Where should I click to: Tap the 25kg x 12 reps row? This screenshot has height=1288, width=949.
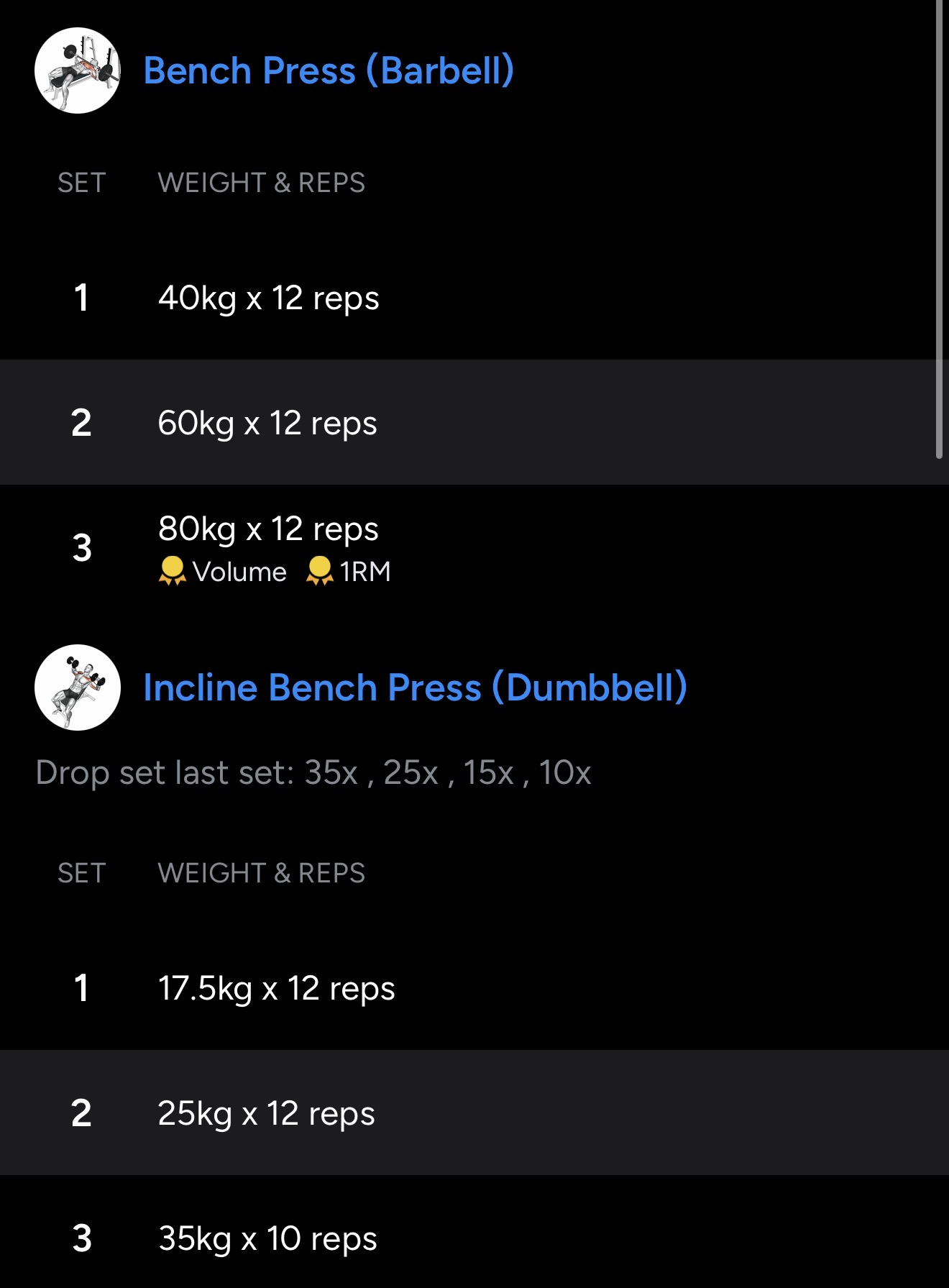[266, 1113]
